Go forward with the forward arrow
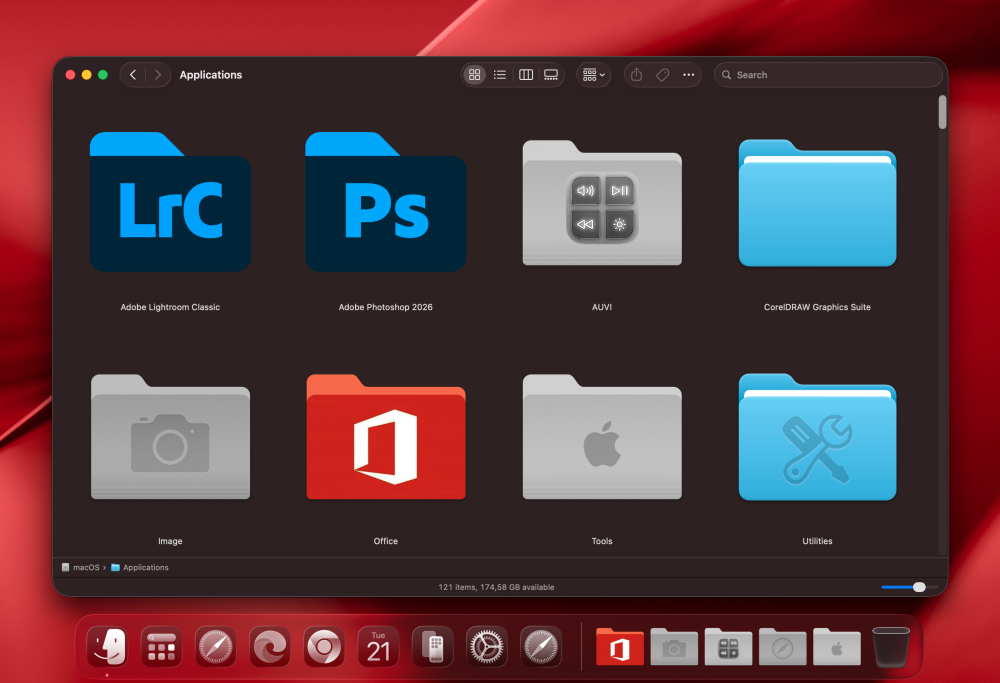The image size is (1000, 683). (x=158, y=75)
